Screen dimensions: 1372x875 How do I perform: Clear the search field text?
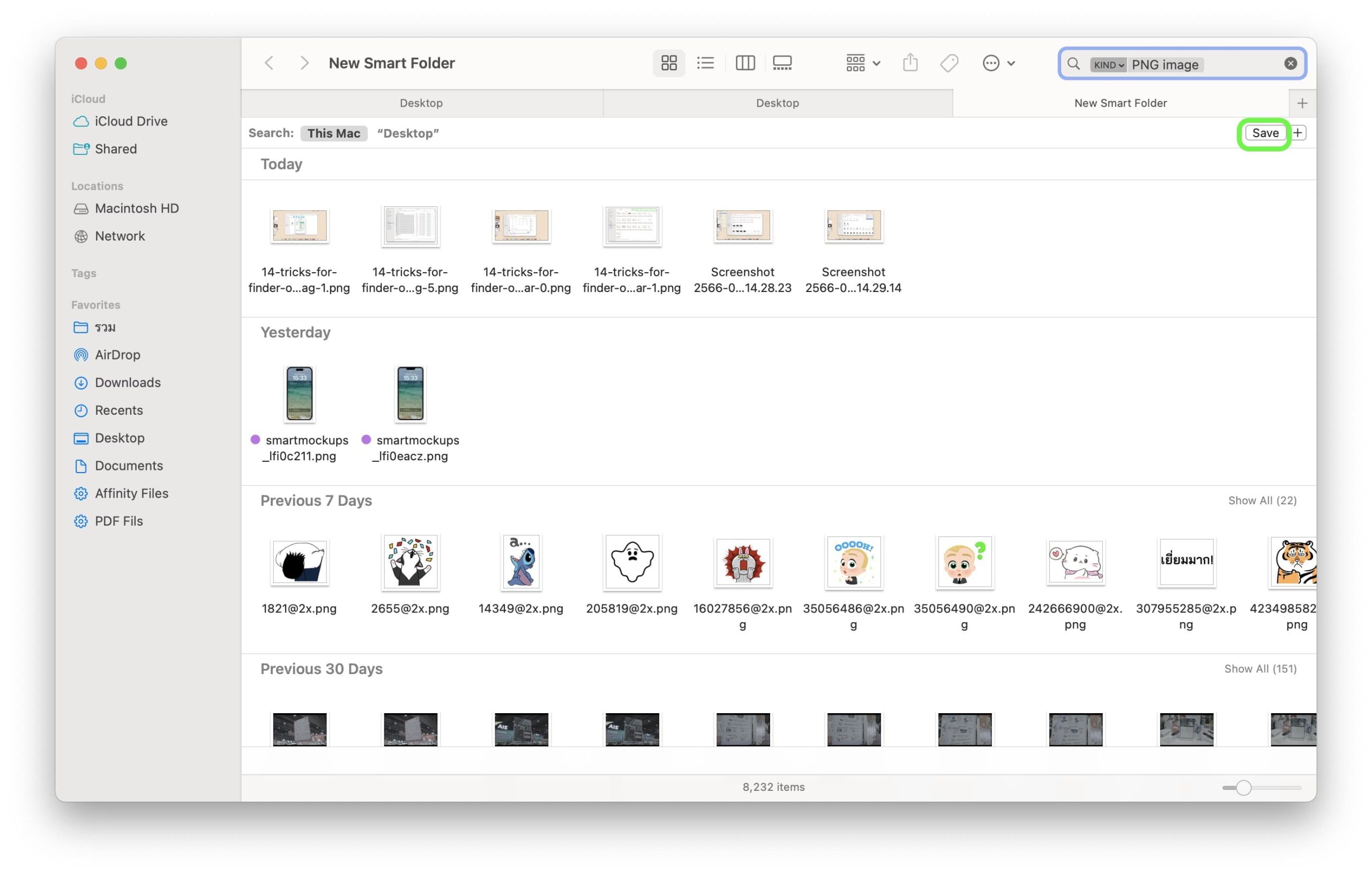click(1290, 63)
